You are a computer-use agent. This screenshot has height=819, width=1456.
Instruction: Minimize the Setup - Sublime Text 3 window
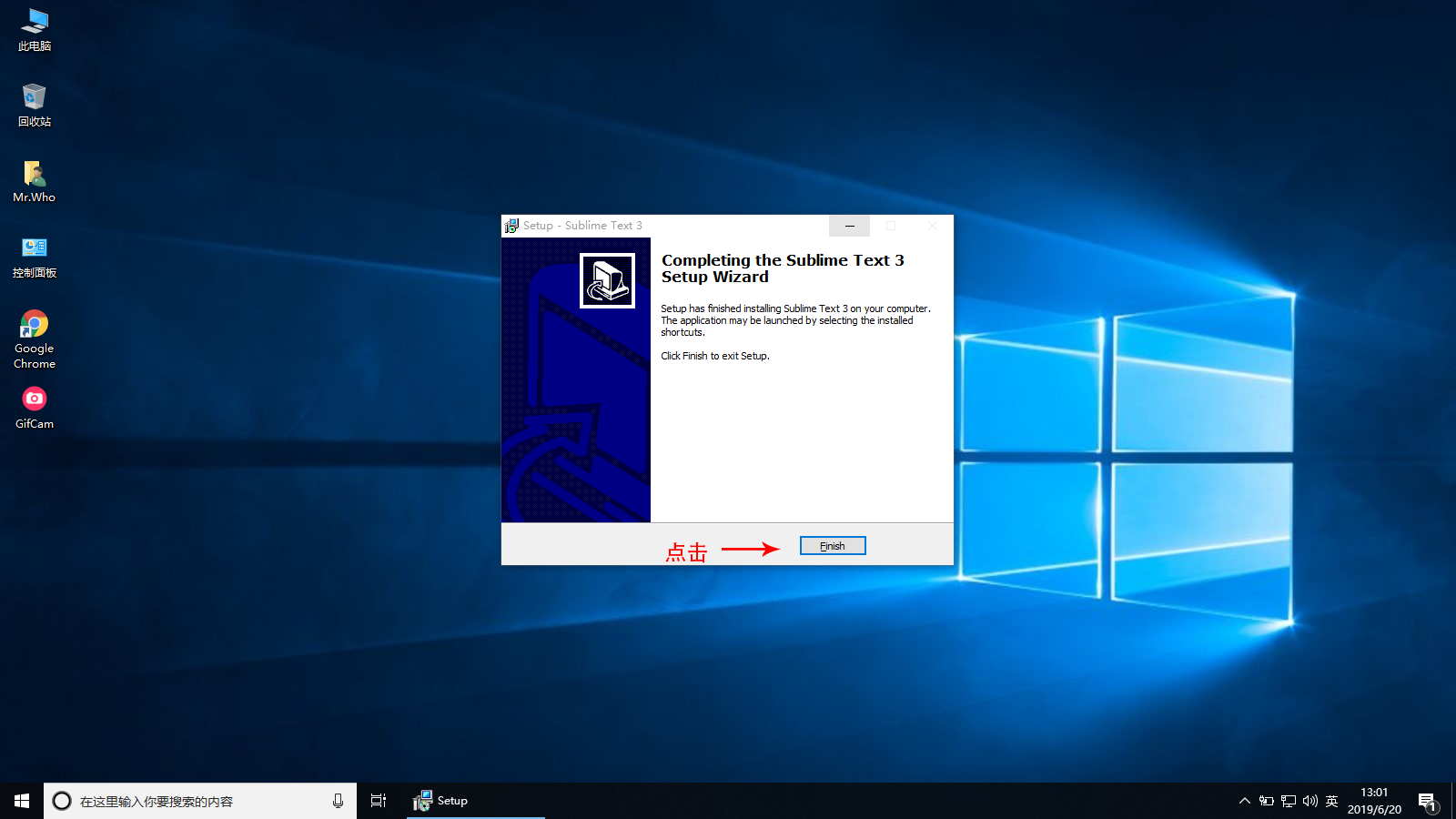(x=849, y=226)
